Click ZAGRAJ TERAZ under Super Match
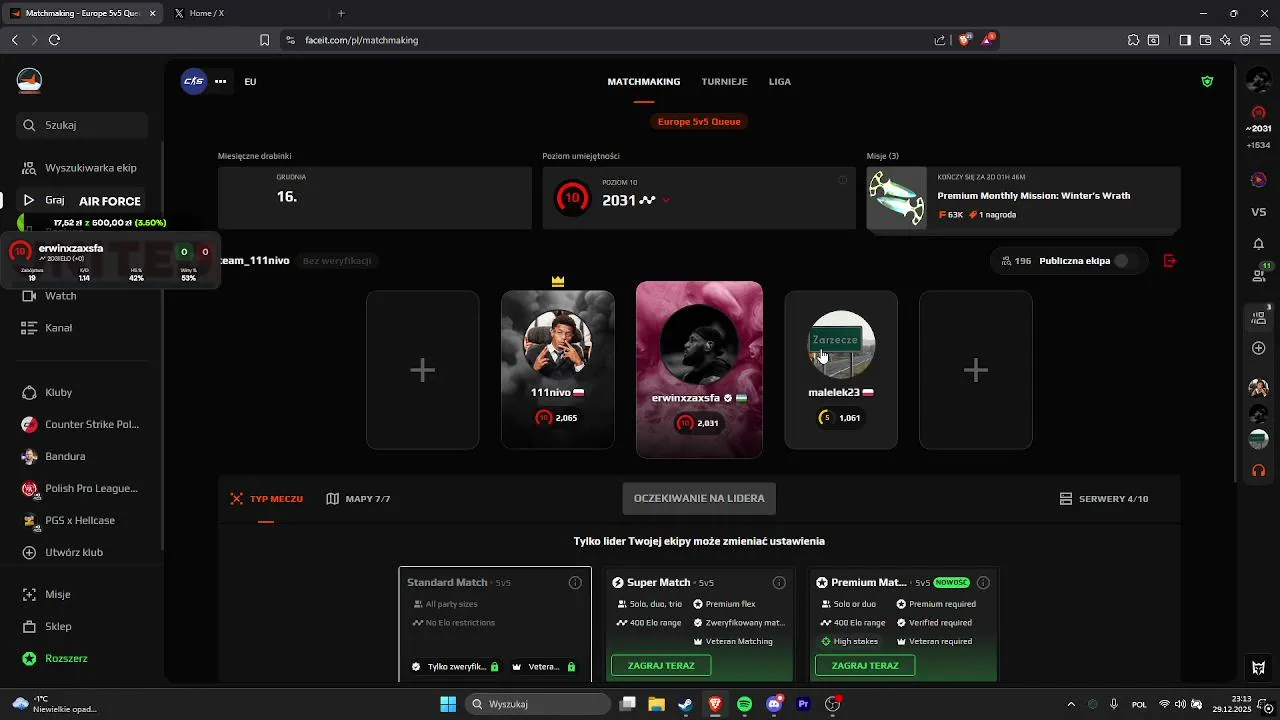Image resolution: width=1280 pixels, height=720 pixels. (661, 665)
